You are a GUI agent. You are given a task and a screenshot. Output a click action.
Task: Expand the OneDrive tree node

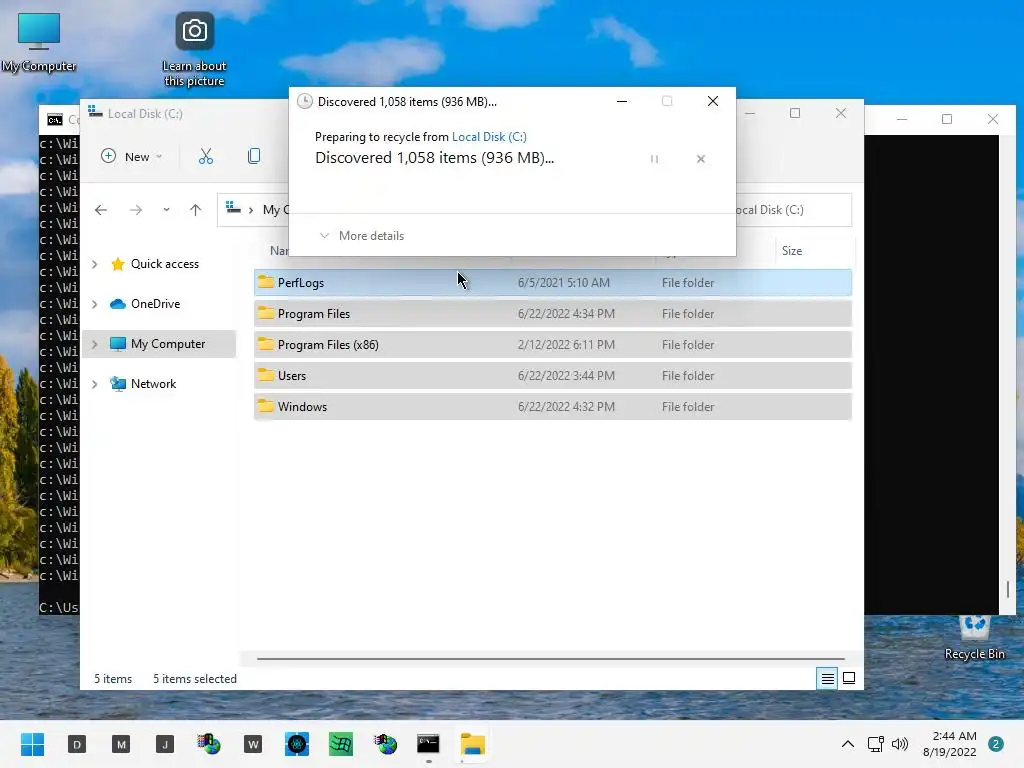click(x=95, y=304)
